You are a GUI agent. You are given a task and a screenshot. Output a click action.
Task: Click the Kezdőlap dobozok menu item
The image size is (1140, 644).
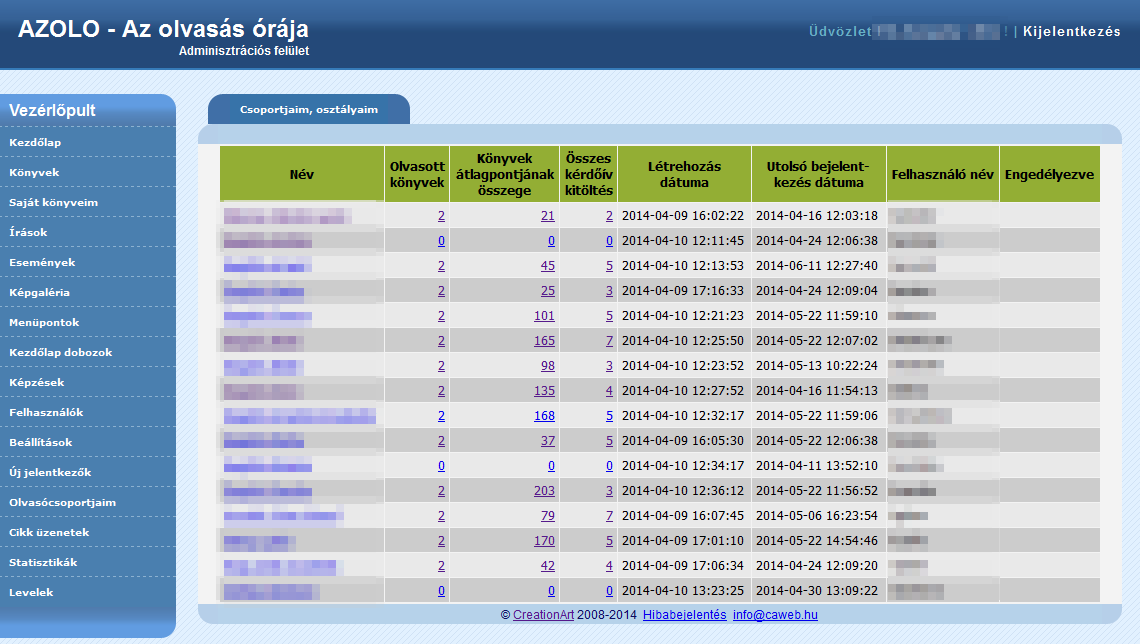pos(61,352)
